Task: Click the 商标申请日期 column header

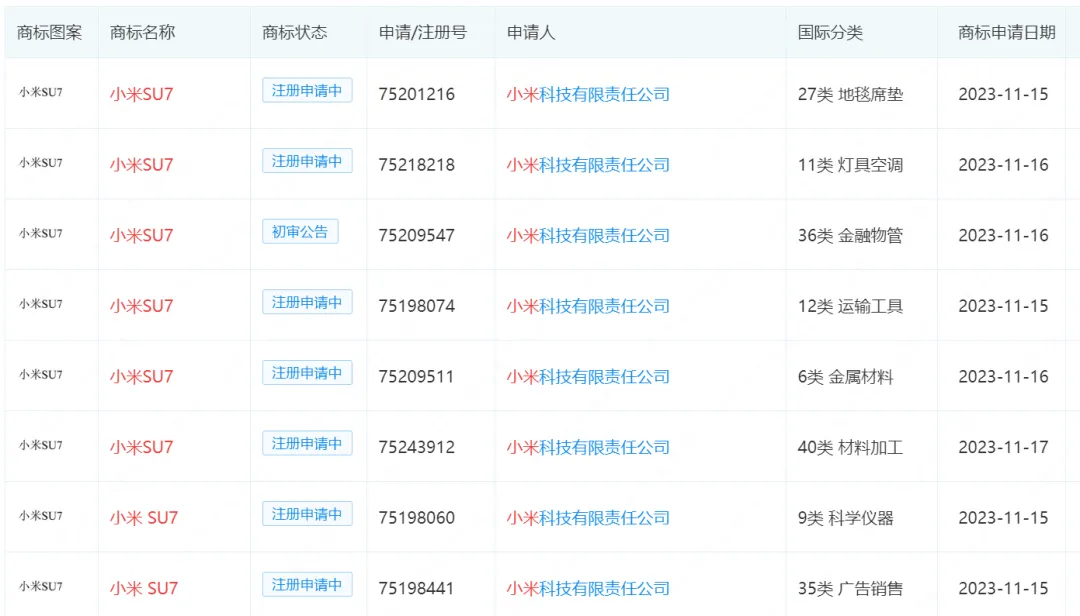Action: click(x=1007, y=32)
